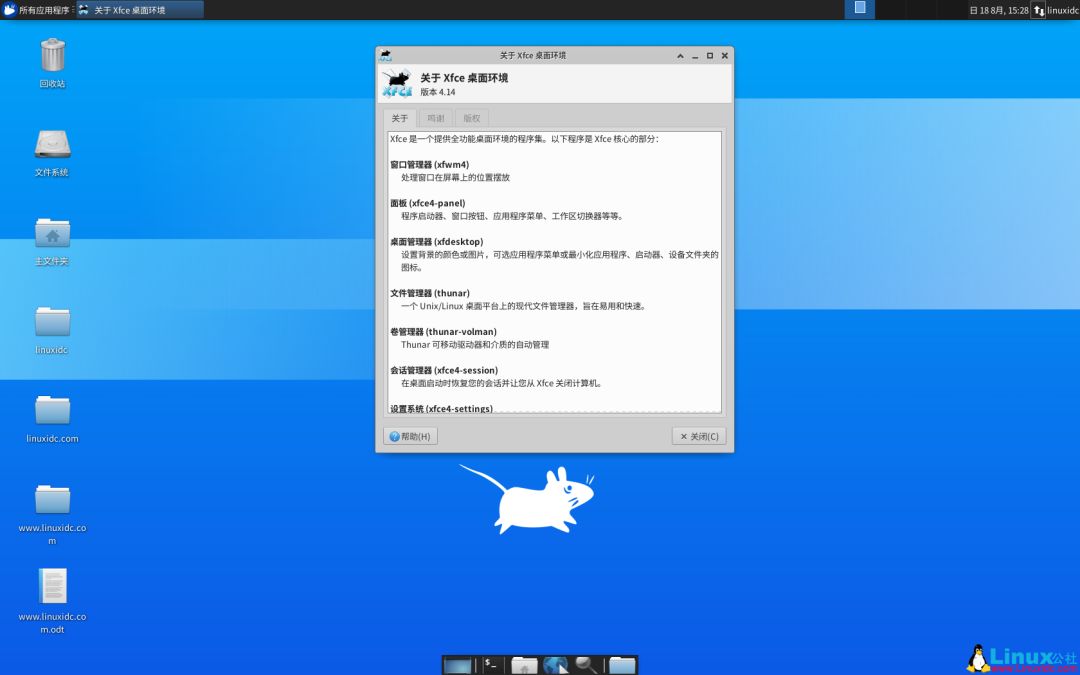Click the show desktop icon in the dock

457,664
